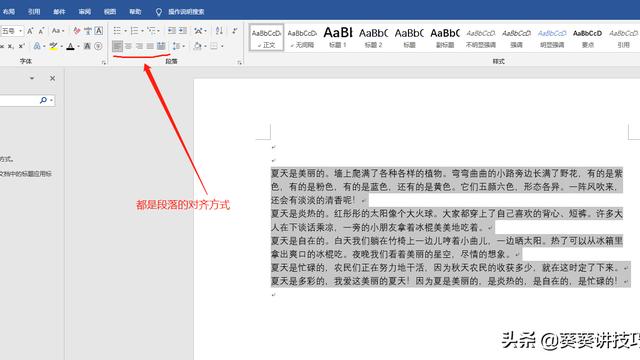
Task: Open the Shading dropdown arrow
Action: 205,47
